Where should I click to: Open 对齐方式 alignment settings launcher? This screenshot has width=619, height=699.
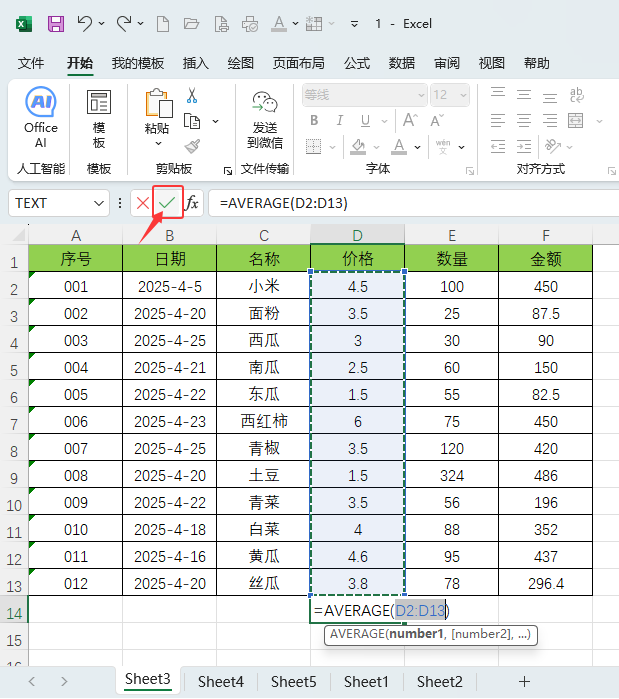(x=611, y=171)
